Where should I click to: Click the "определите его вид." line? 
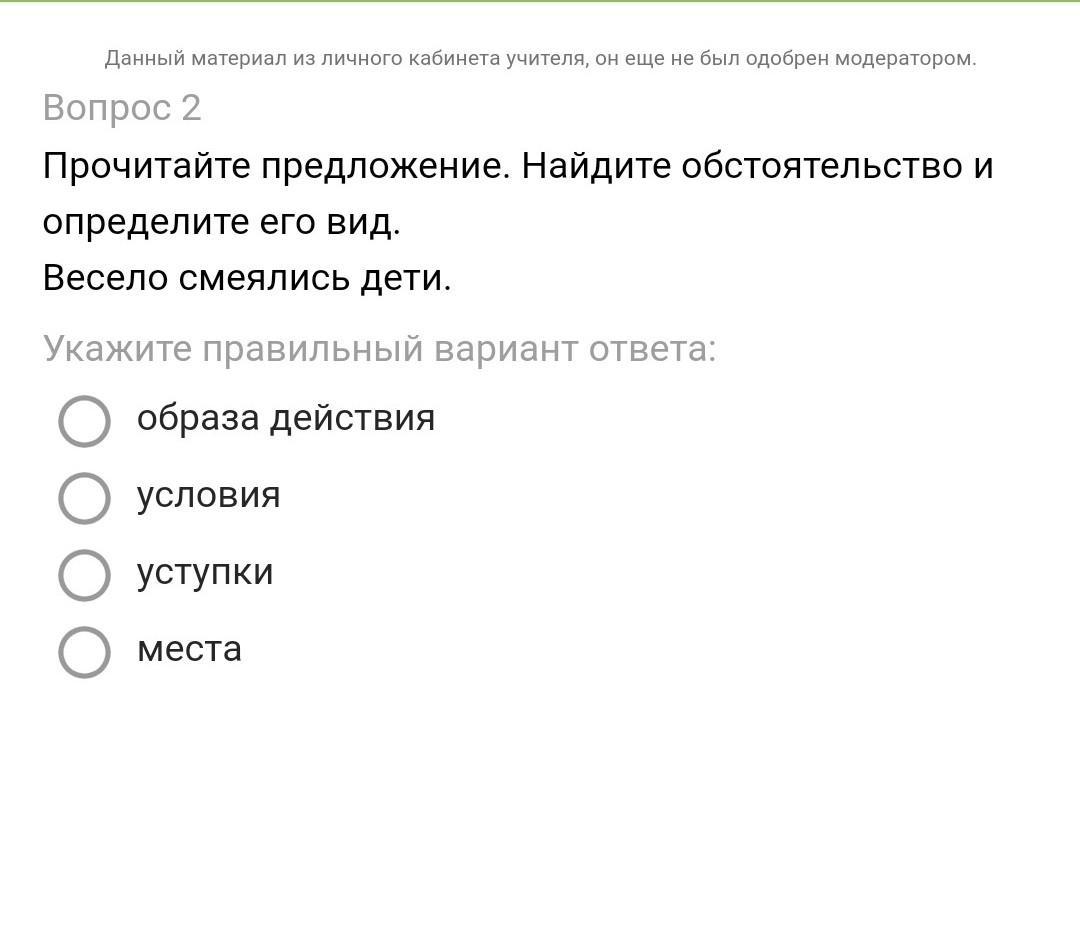pos(221,222)
